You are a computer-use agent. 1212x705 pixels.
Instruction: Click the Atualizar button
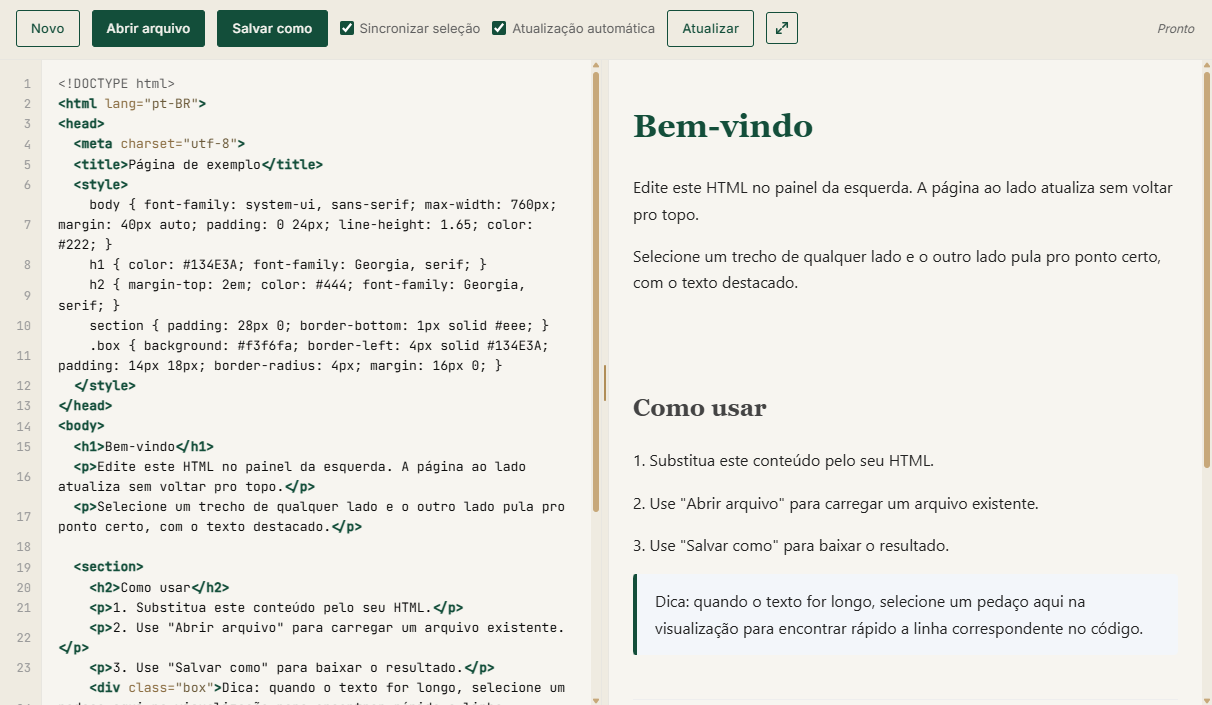(x=710, y=28)
